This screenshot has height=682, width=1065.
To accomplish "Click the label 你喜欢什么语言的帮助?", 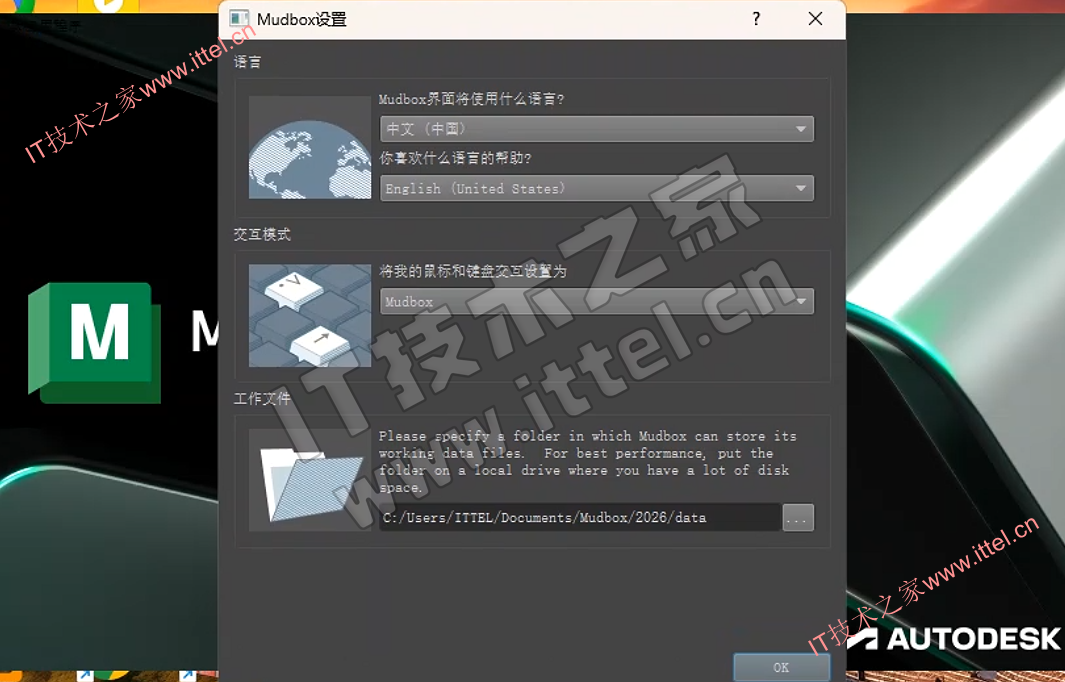I will point(455,158).
